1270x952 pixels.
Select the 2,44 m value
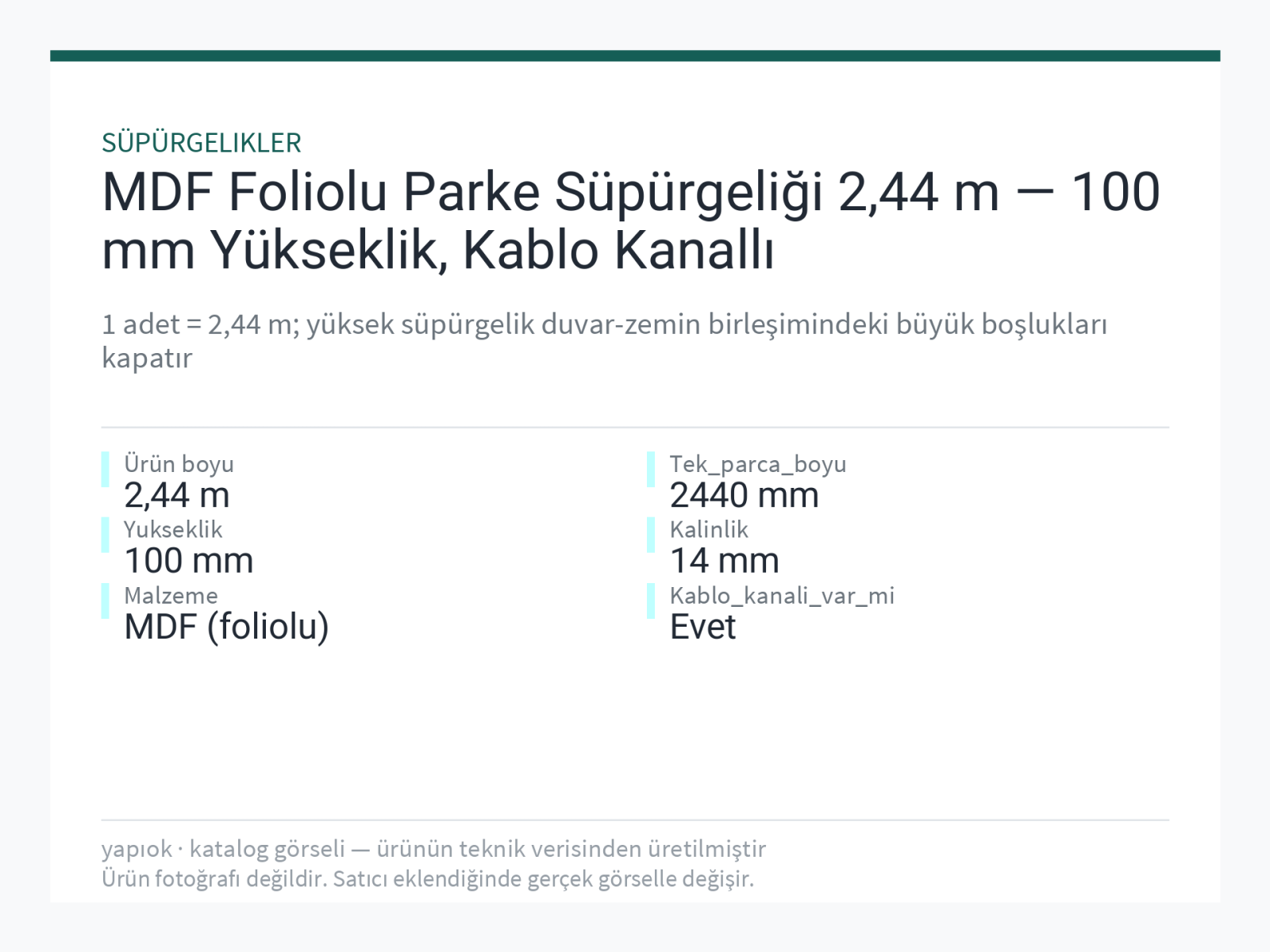coord(177,495)
